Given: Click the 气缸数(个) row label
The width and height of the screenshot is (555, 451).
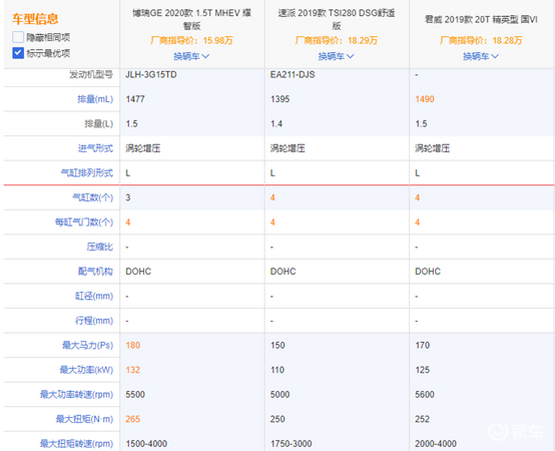Looking at the screenshot, I should point(93,198).
